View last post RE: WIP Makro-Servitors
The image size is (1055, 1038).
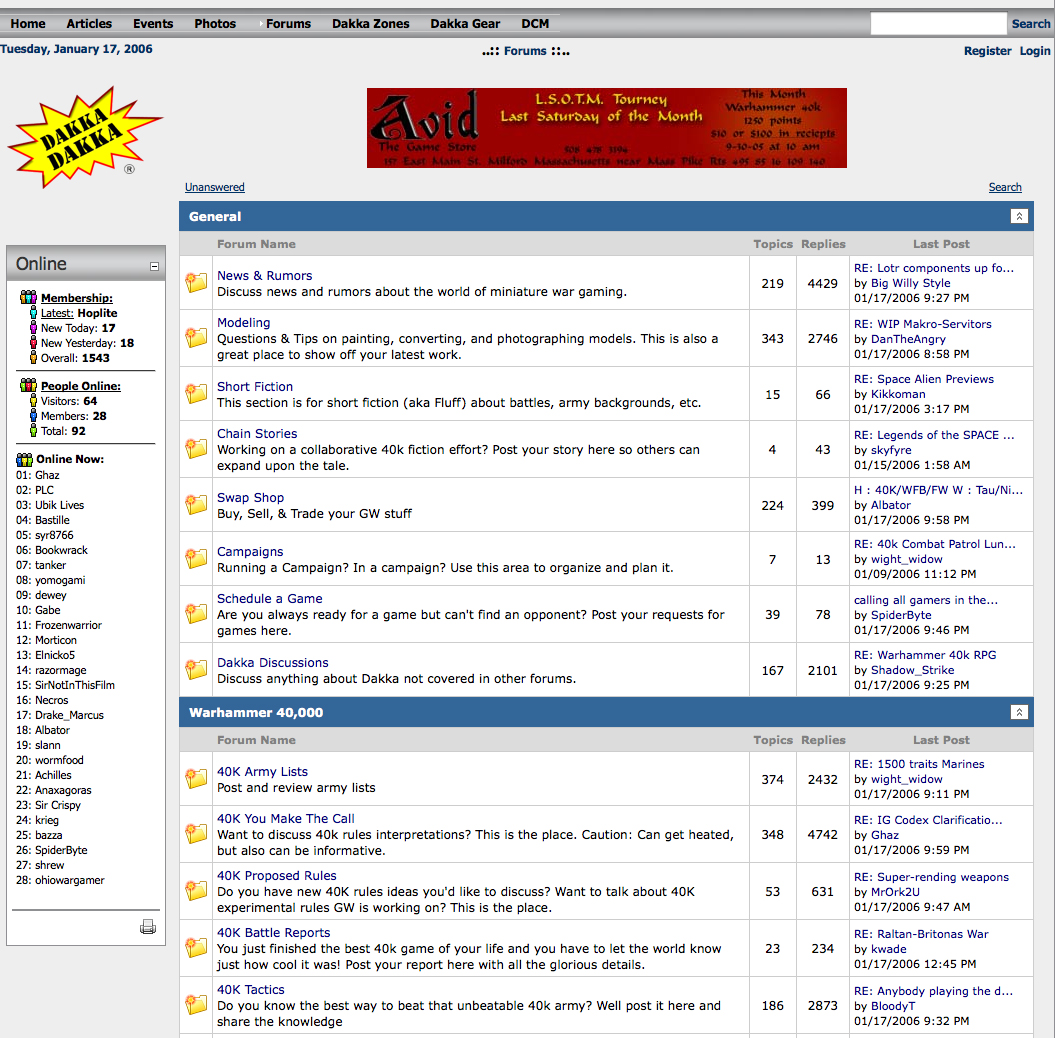tap(922, 324)
